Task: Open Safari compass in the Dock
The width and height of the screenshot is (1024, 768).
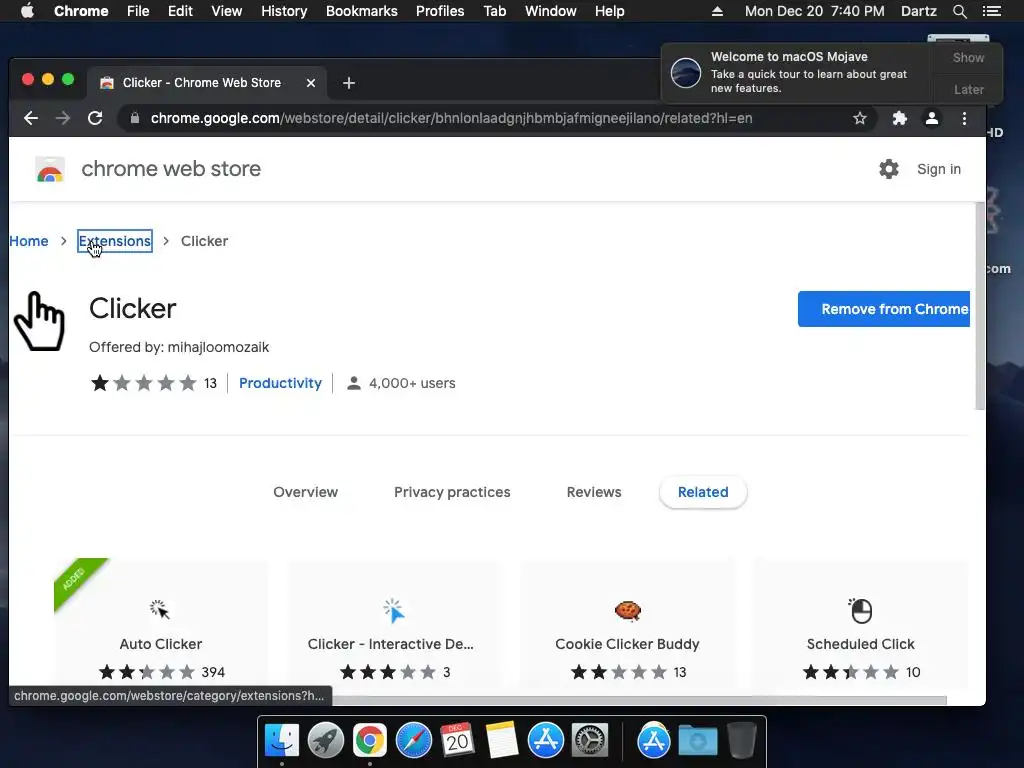Action: coord(414,741)
